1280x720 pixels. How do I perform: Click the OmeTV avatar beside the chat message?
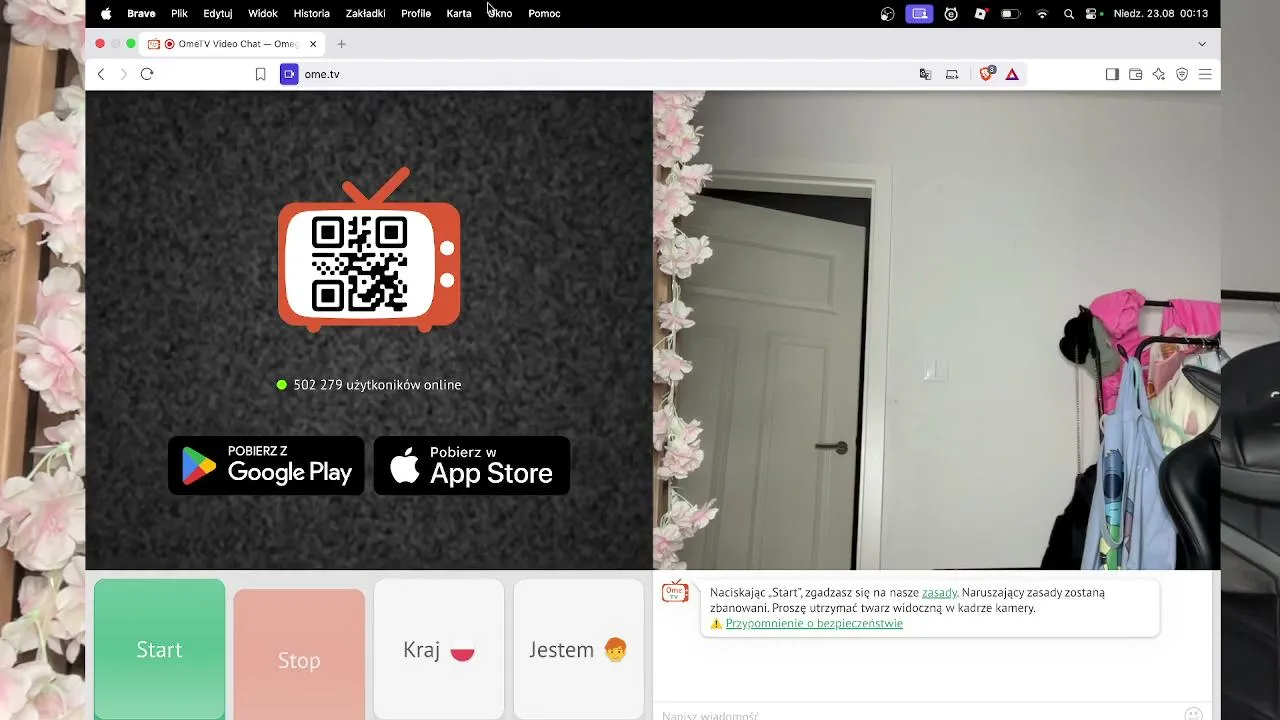pyautogui.click(x=675, y=592)
